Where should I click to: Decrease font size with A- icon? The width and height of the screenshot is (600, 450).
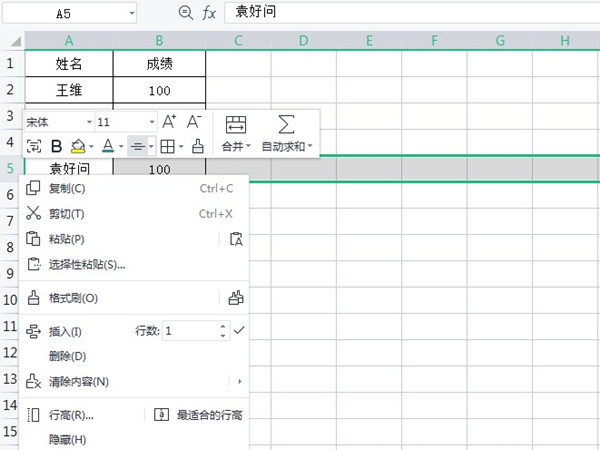(195, 121)
